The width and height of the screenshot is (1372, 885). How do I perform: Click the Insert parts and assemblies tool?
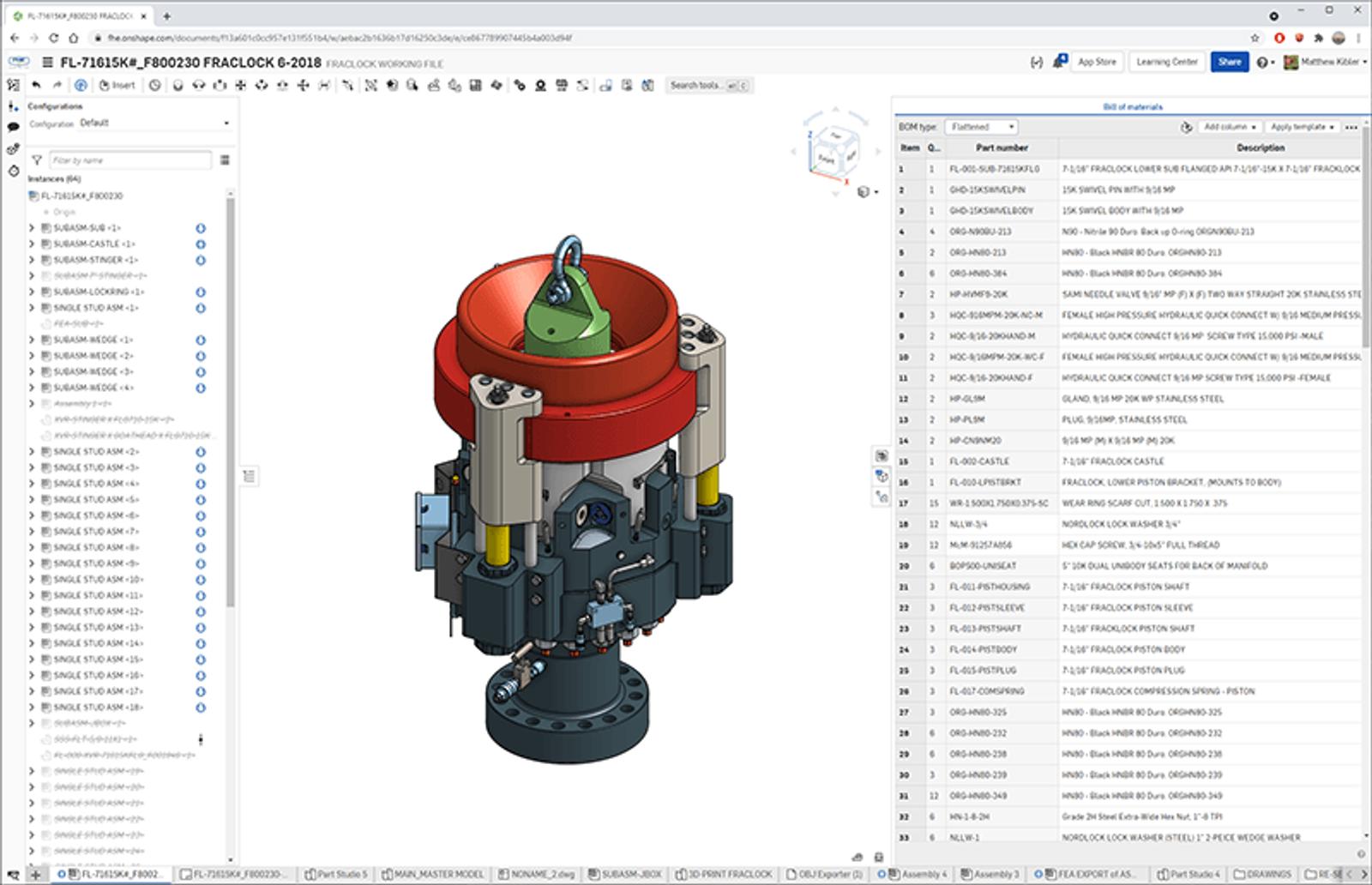[x=117, y=85]
